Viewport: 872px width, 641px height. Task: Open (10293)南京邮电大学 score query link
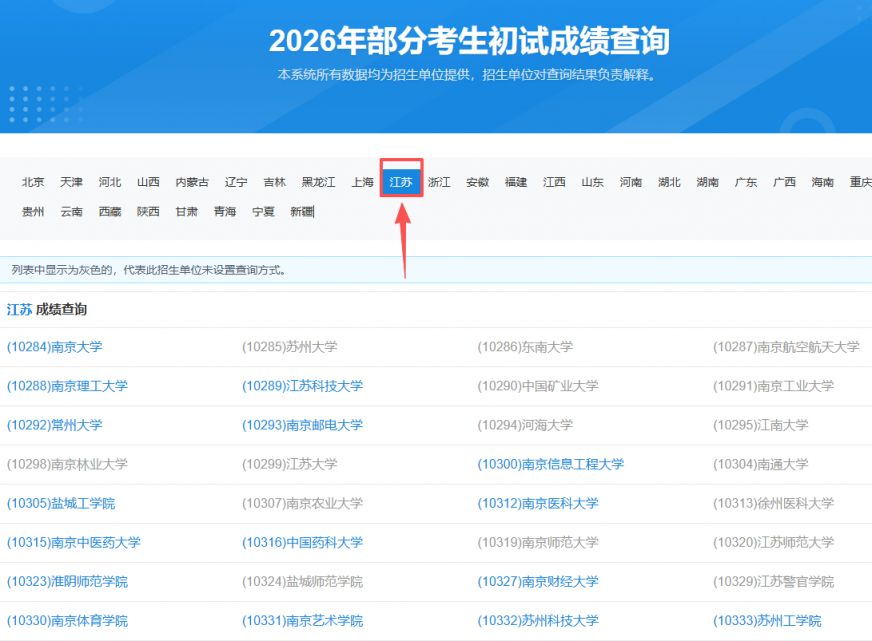coord(303,425)
